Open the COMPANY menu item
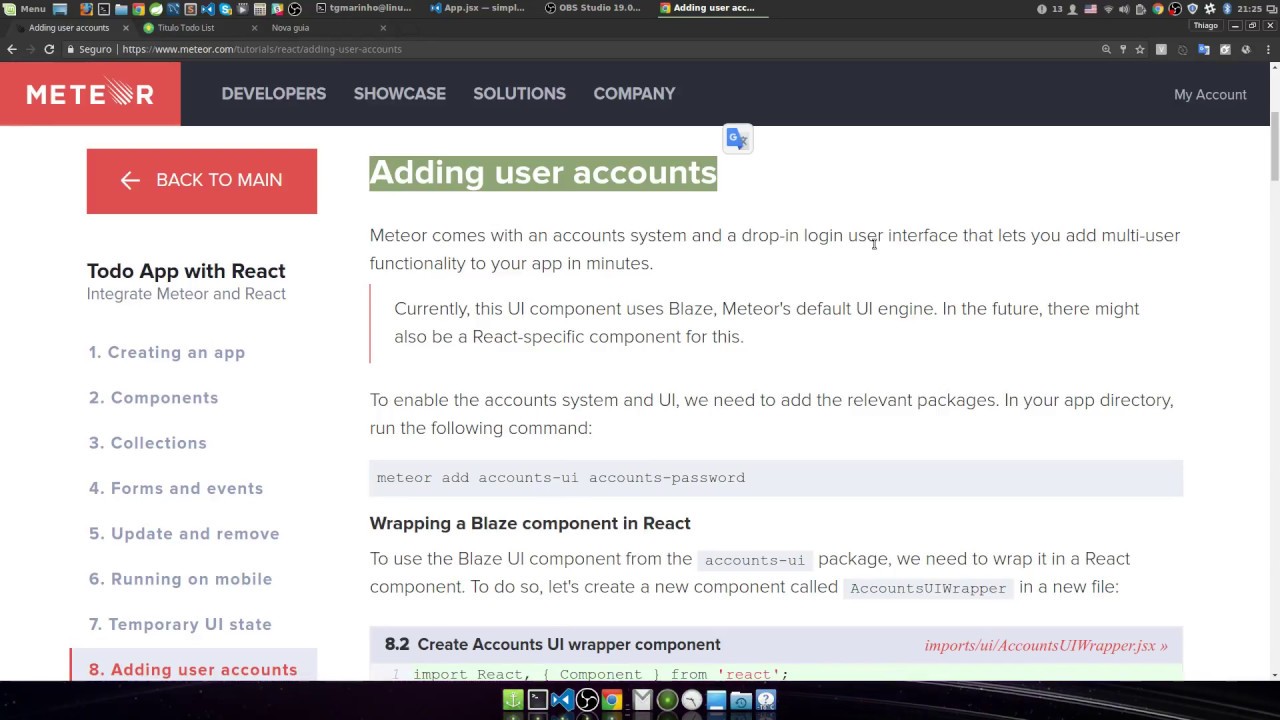The height and width of the screenshot is (720, 1280). [x=634, y=94]
